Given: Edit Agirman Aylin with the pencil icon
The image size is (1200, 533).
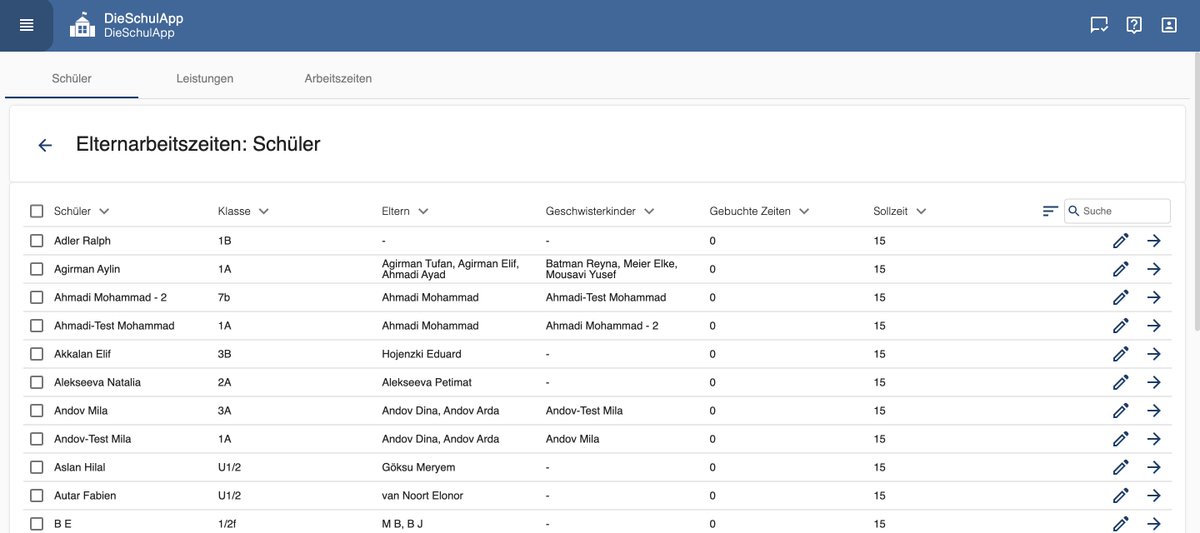Looking at the screenshot, I should coord(1121,269).
